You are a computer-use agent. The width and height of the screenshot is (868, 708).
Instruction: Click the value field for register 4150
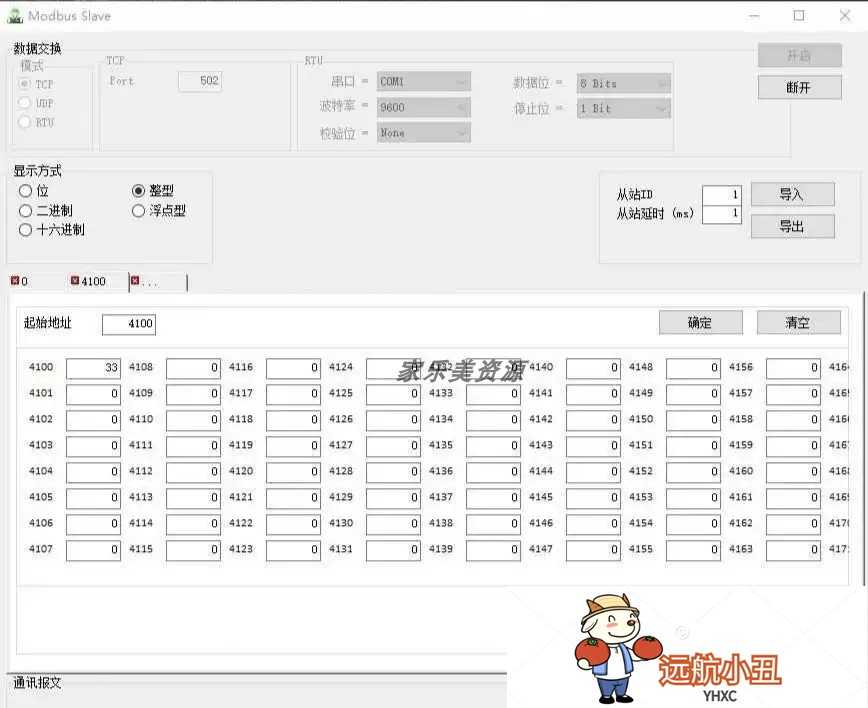click(693, 420)
